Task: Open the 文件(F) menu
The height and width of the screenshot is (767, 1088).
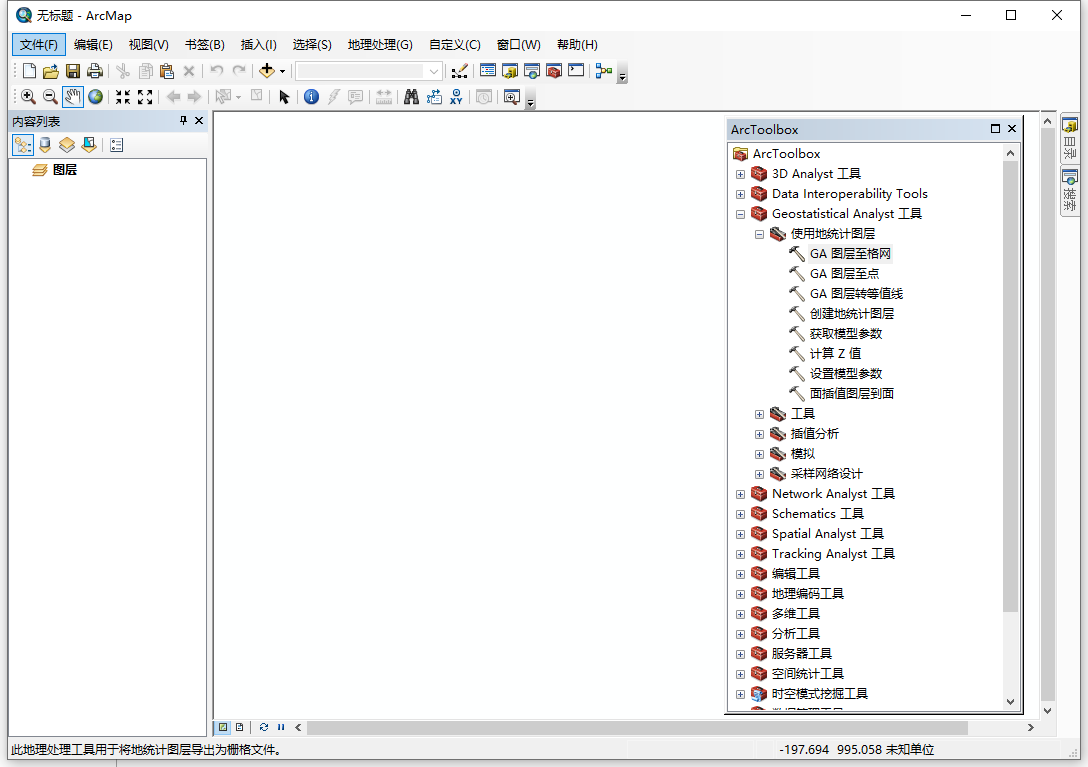Action: tap(39, 44)
